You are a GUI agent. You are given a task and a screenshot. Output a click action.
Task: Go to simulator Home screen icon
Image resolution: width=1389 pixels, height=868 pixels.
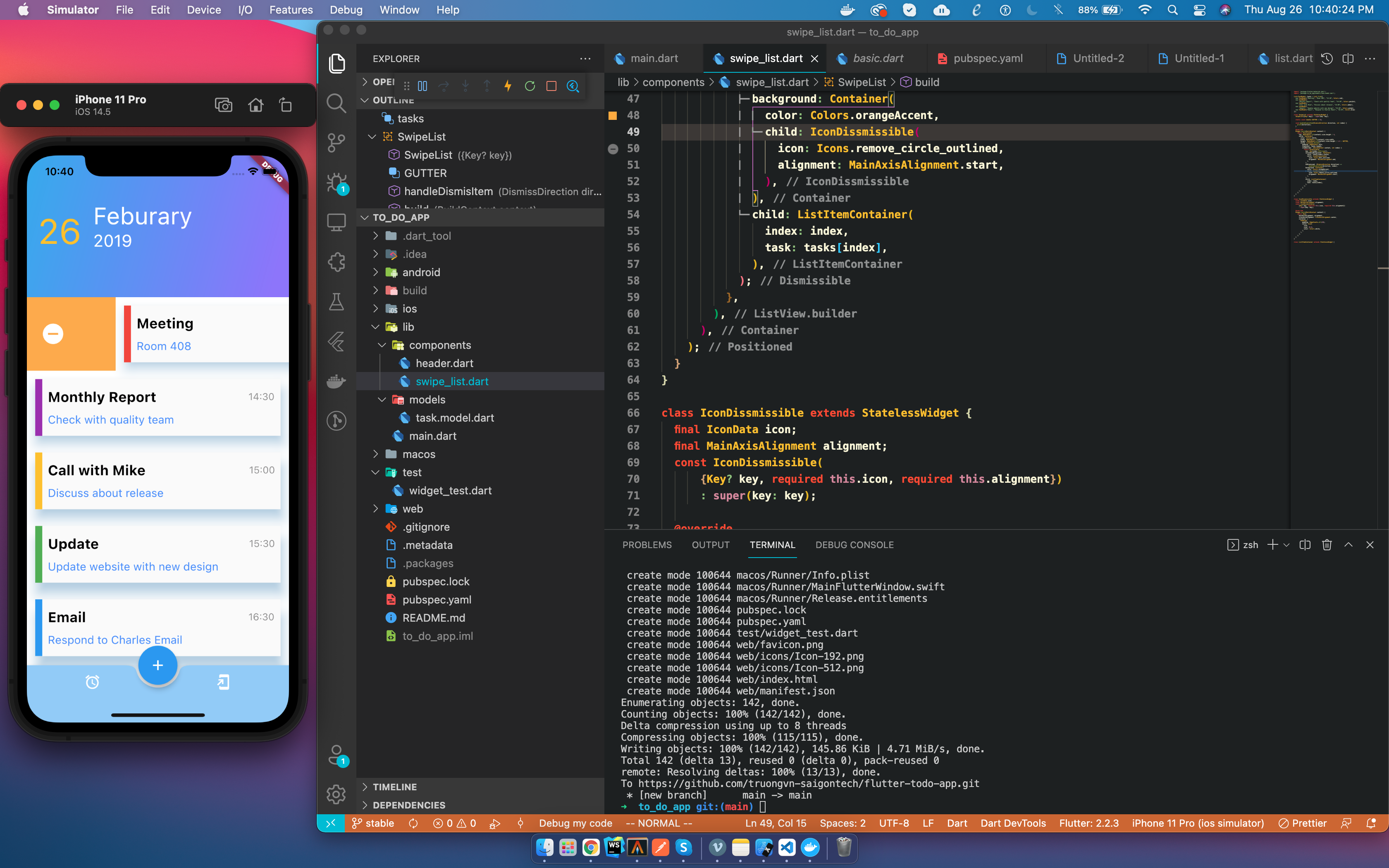tap(255, 105)
